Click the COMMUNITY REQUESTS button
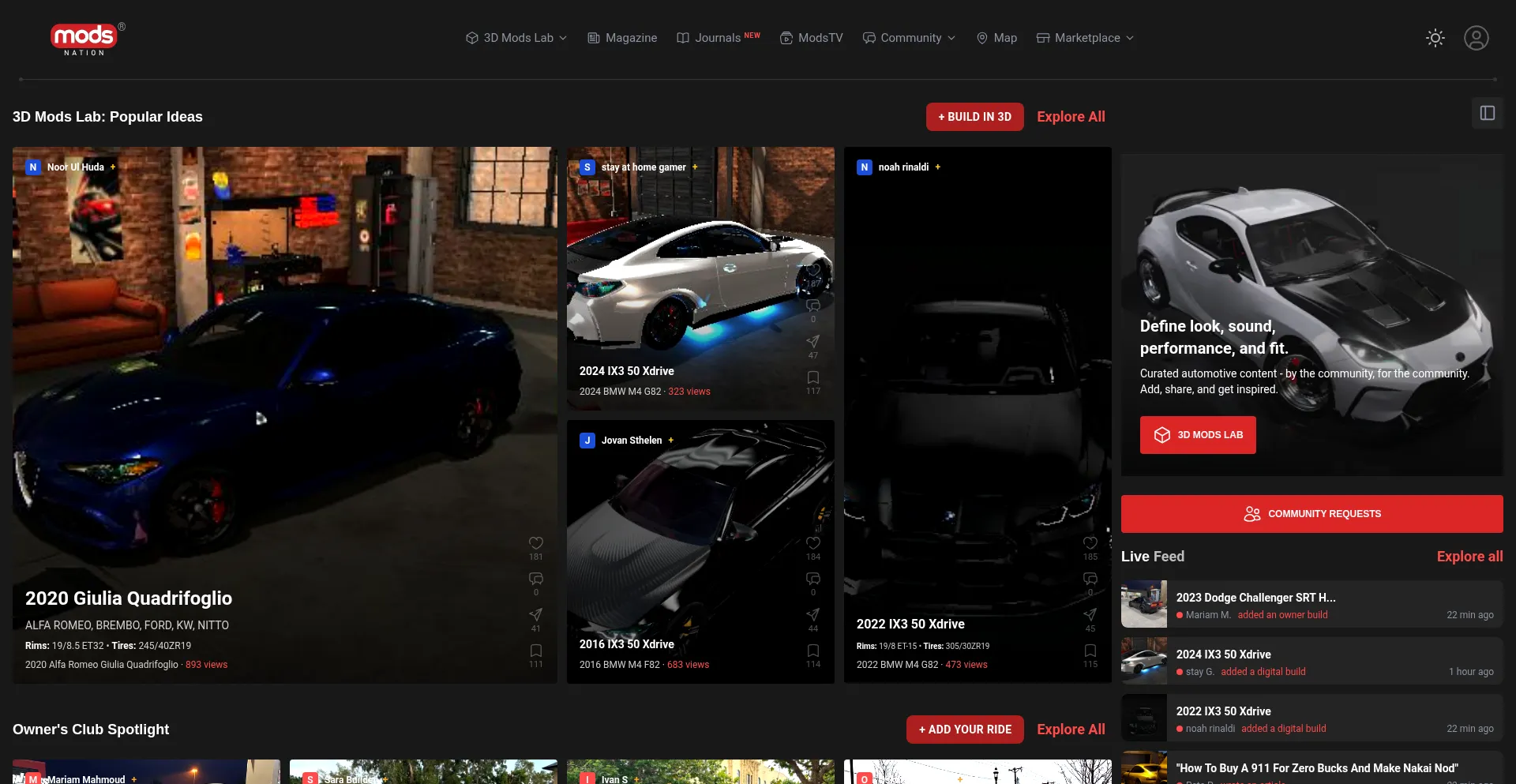Viewport: 1516px width, 784px height. click(1312, 514)
